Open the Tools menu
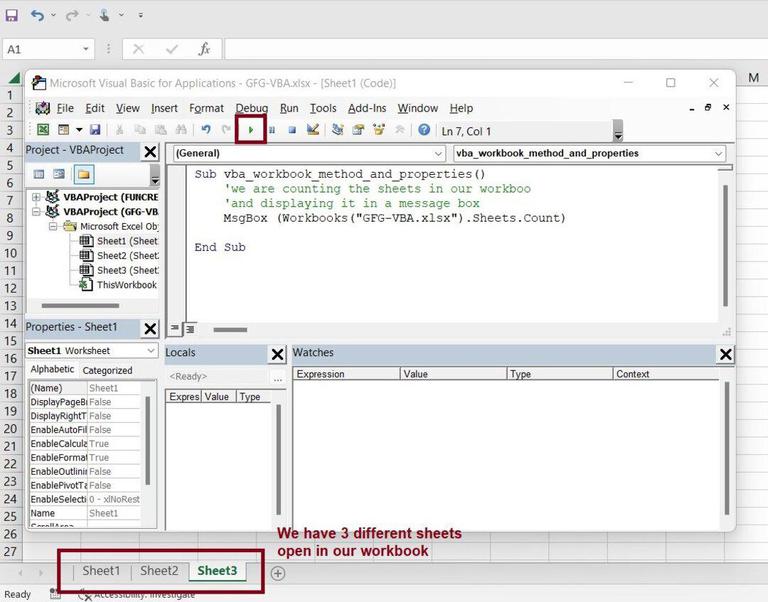This screenshot has width=768, height=602. [323, 108]
